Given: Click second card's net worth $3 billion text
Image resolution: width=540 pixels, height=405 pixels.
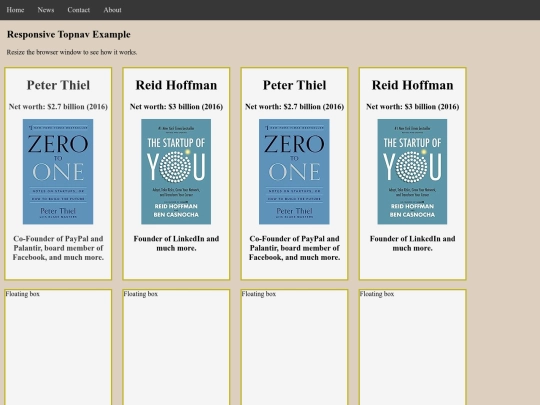Looking at the screenshot, I should click(x=176, y=107).
